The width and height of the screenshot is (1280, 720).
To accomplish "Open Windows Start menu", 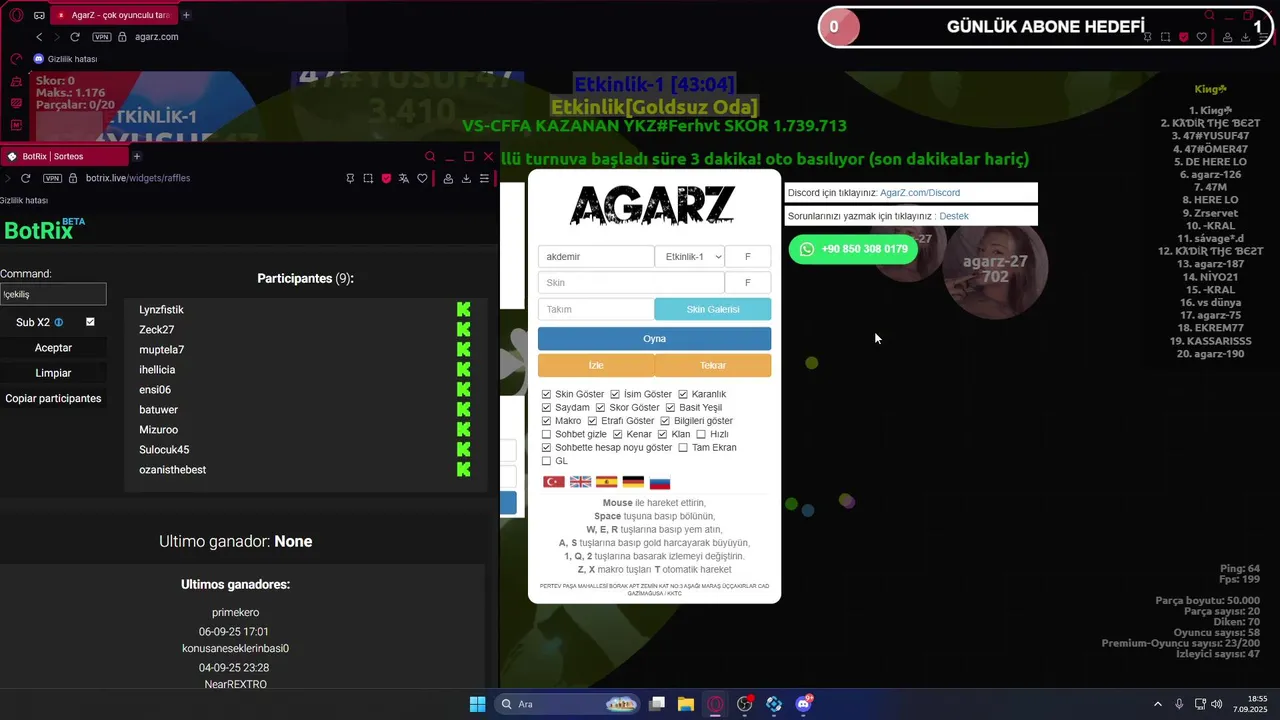I will (478, 704).
